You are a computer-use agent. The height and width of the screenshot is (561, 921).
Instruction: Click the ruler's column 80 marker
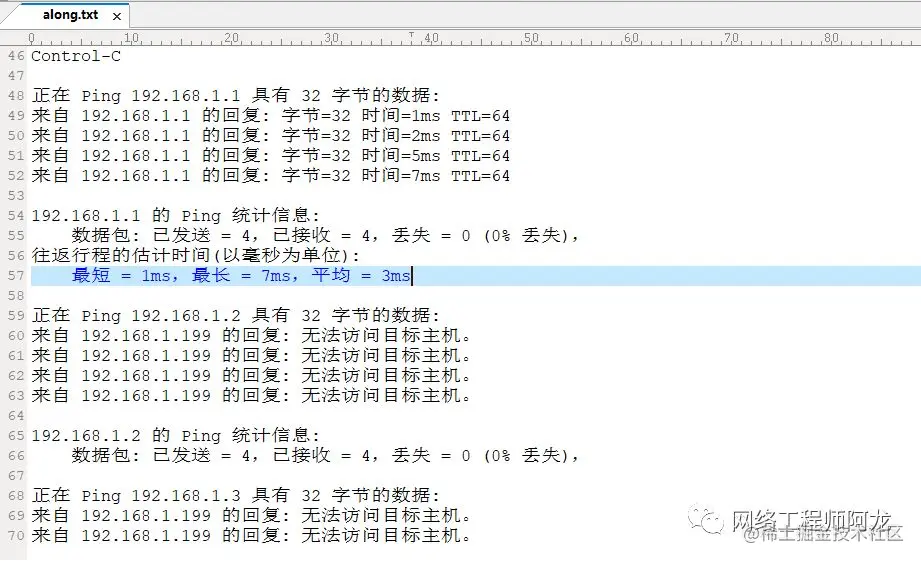831,38
